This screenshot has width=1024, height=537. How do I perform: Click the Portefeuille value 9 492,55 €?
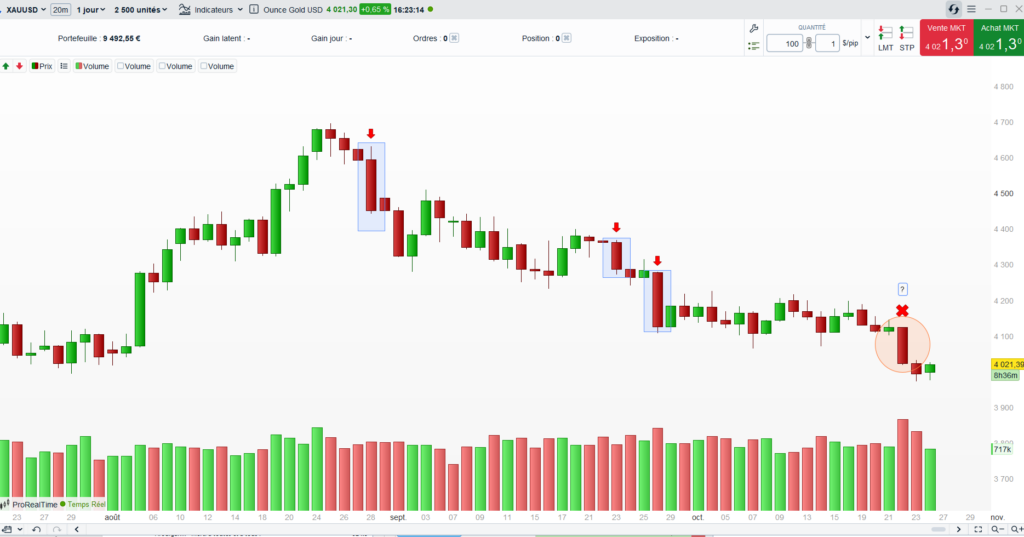point(121,39)
